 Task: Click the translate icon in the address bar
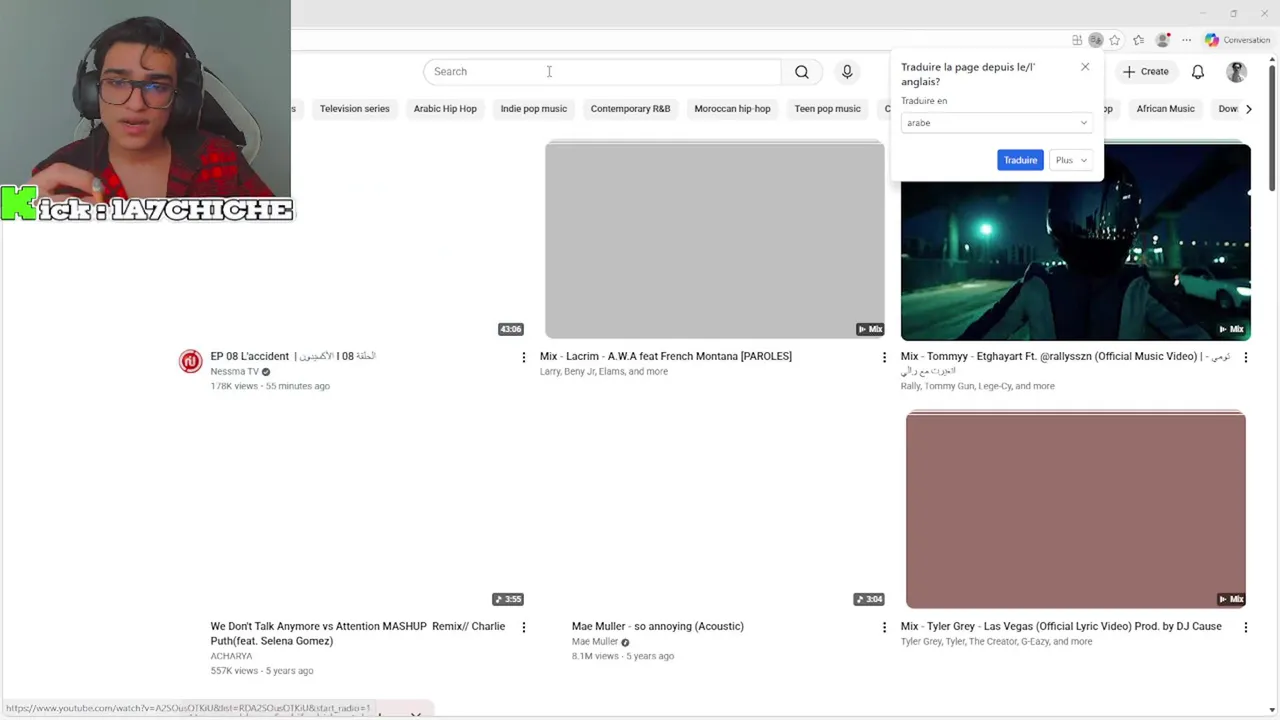pos(1096,40)
